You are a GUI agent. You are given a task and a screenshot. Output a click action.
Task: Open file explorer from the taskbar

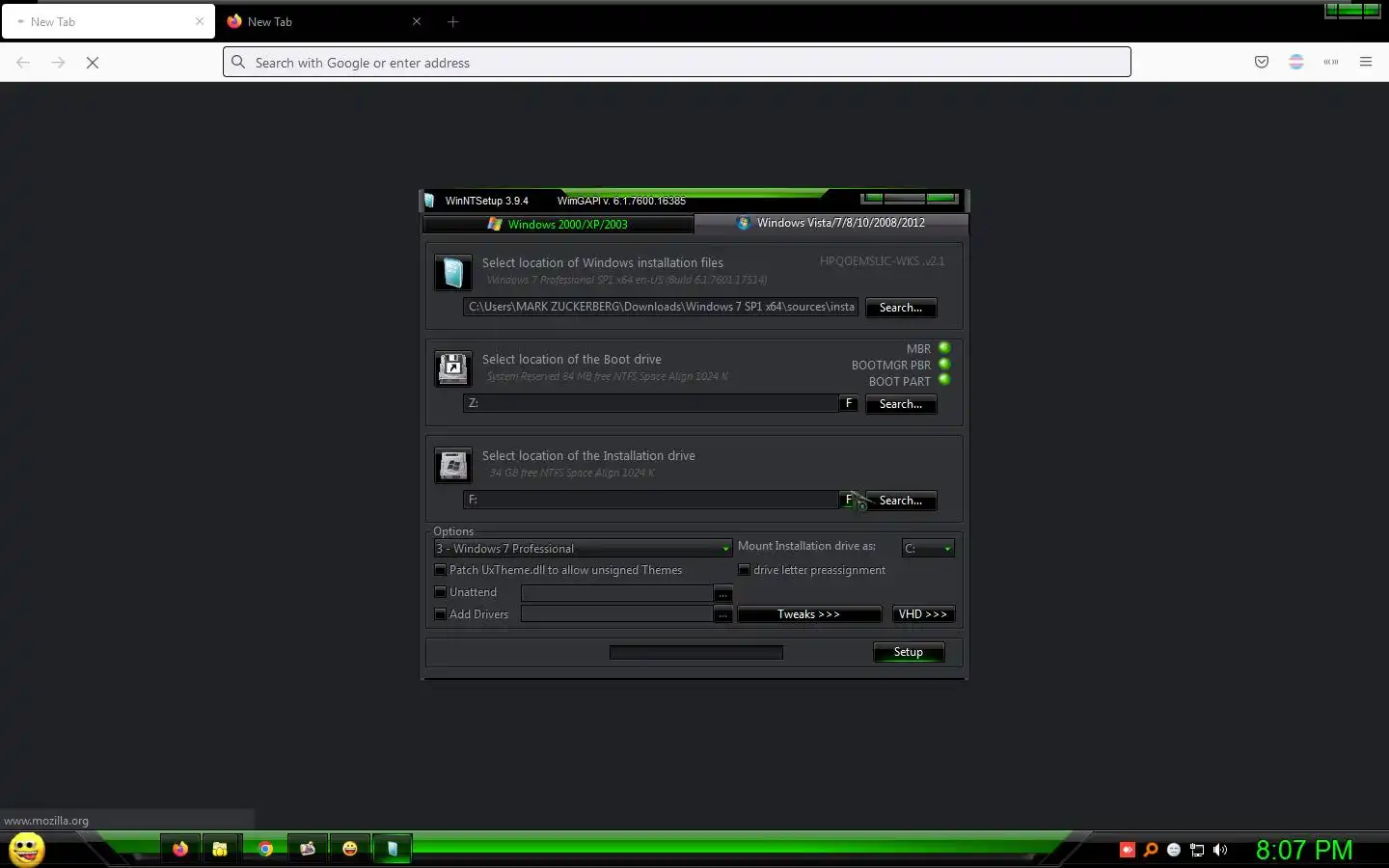coord(220,849)
